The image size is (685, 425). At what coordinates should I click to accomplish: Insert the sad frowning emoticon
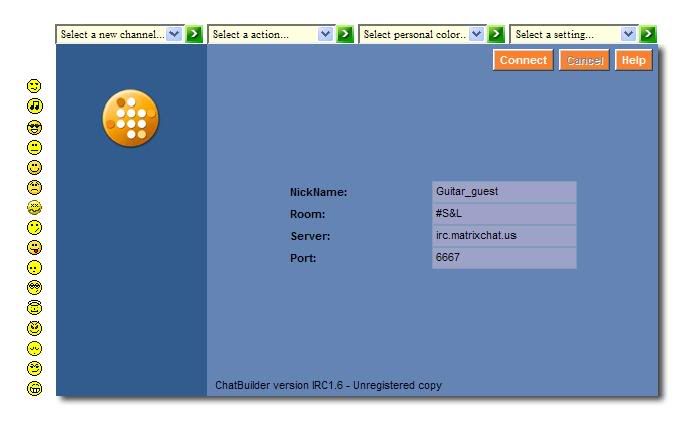pyautogui.click(x=35, y=187)
